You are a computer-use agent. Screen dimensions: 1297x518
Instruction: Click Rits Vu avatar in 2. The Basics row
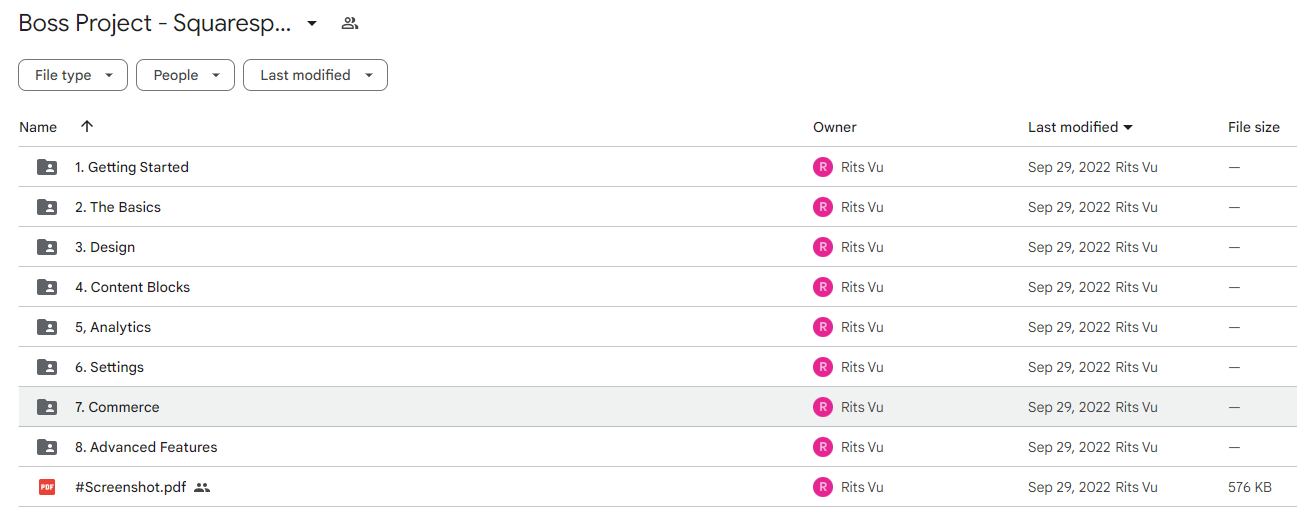click(x=823, y=207)
